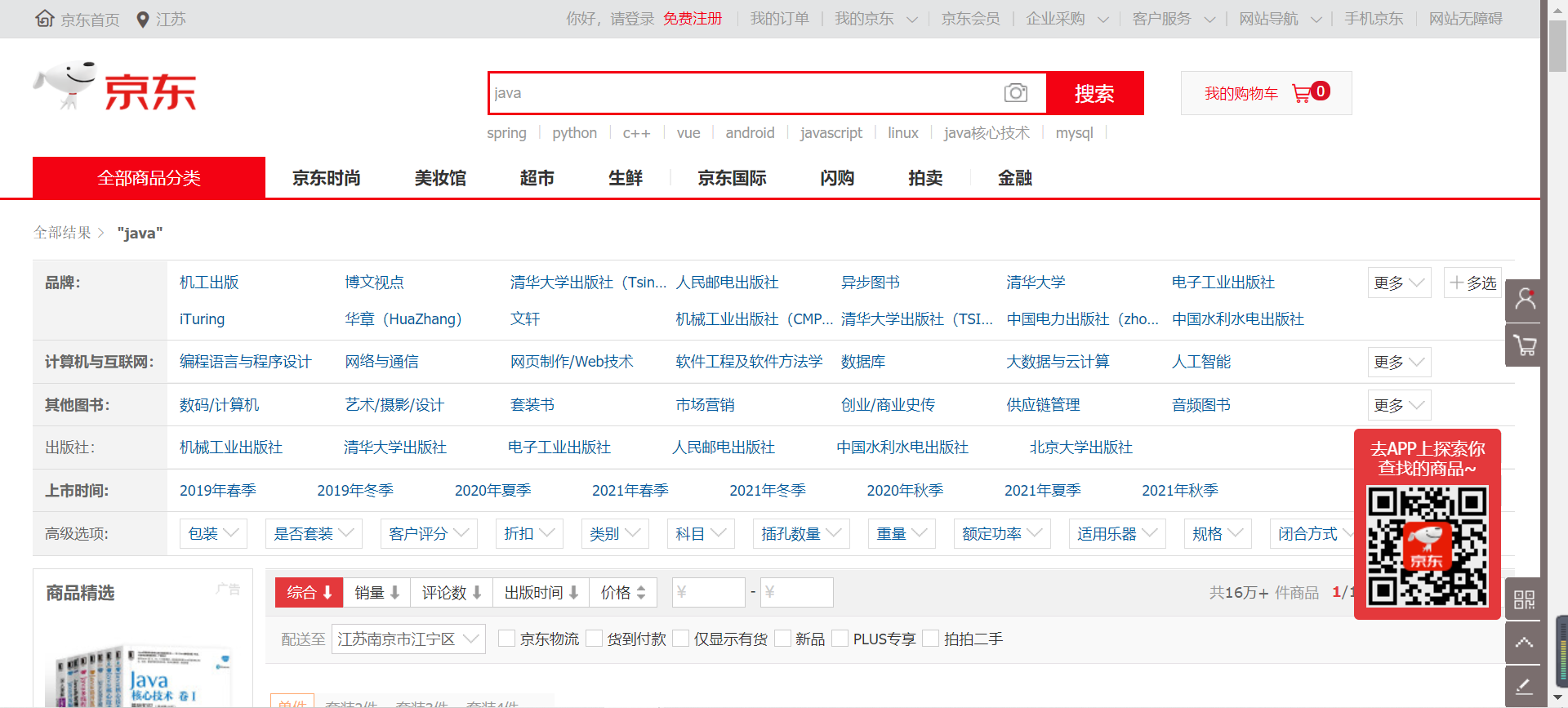1568x708 pixels.
Task: Open the 折扣 dropdown
Action: tap(529, 533)
